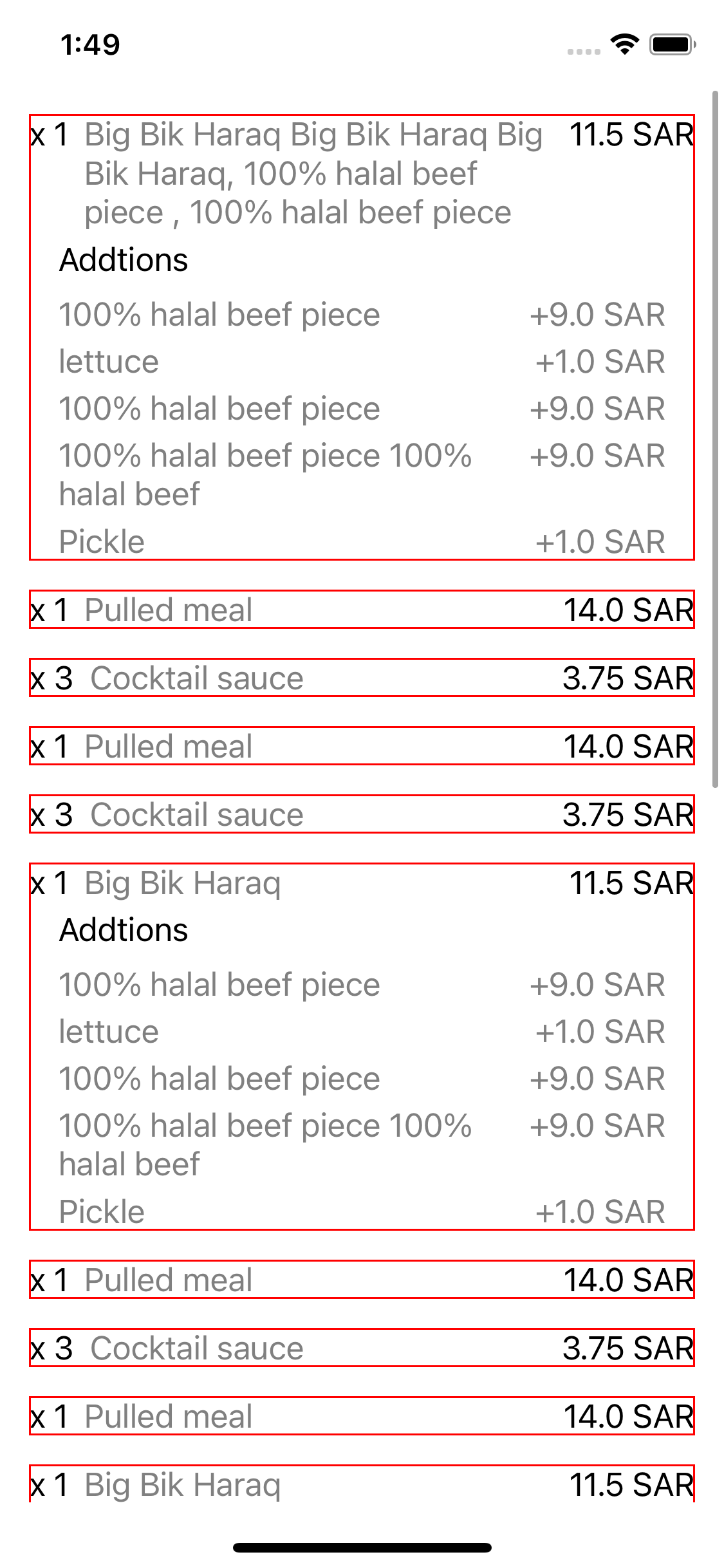Tap the first Addtions section header
The width and height of the screenshot is (724, 1568).
(122, 261)
